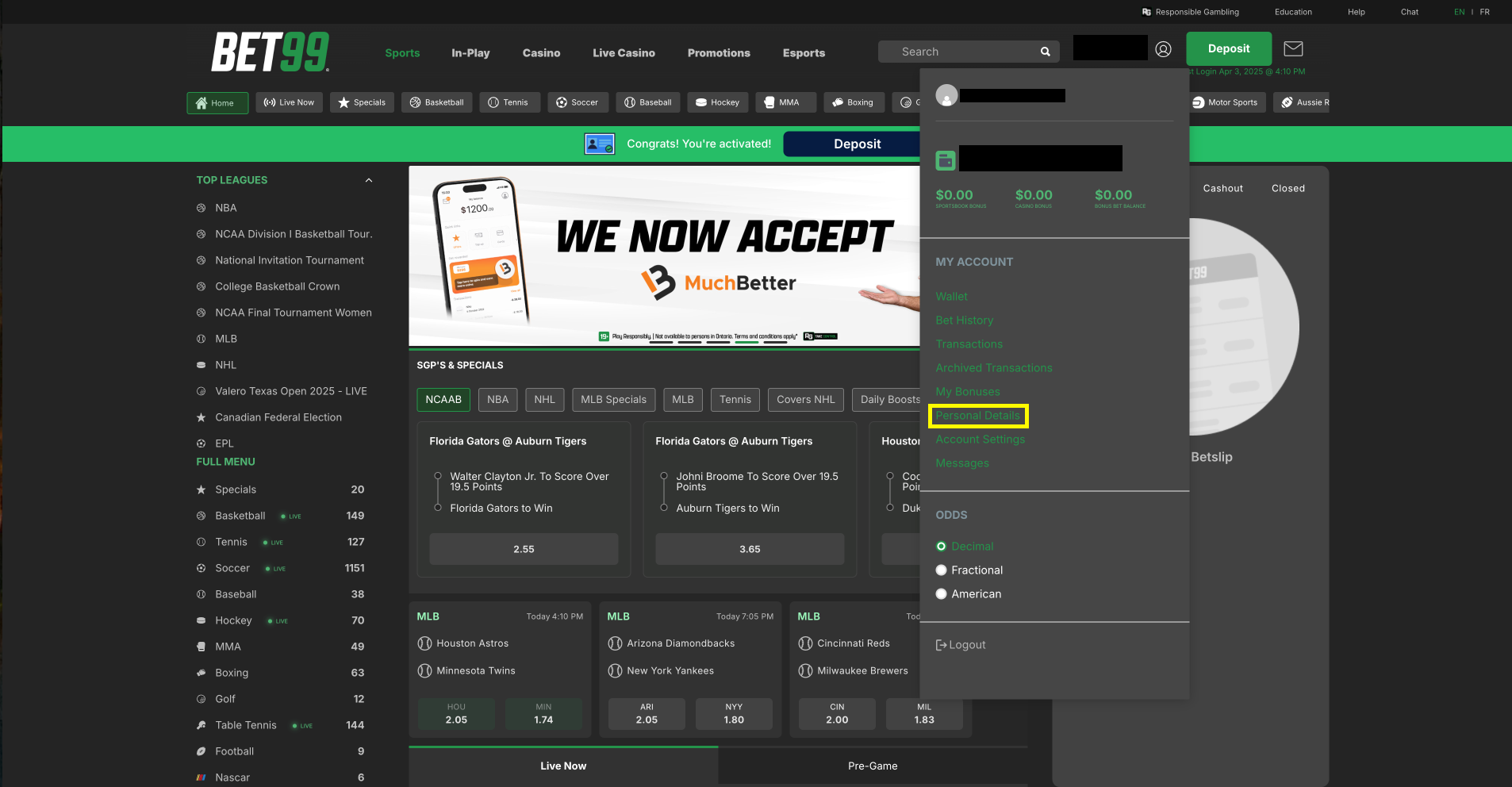Open the Esports menu

tap(804, 53)
